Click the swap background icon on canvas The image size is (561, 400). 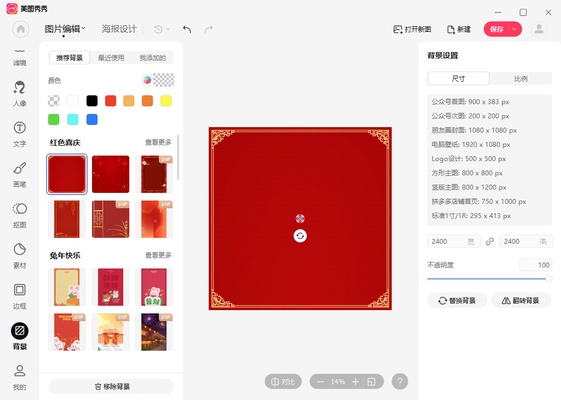coord(300,236)
